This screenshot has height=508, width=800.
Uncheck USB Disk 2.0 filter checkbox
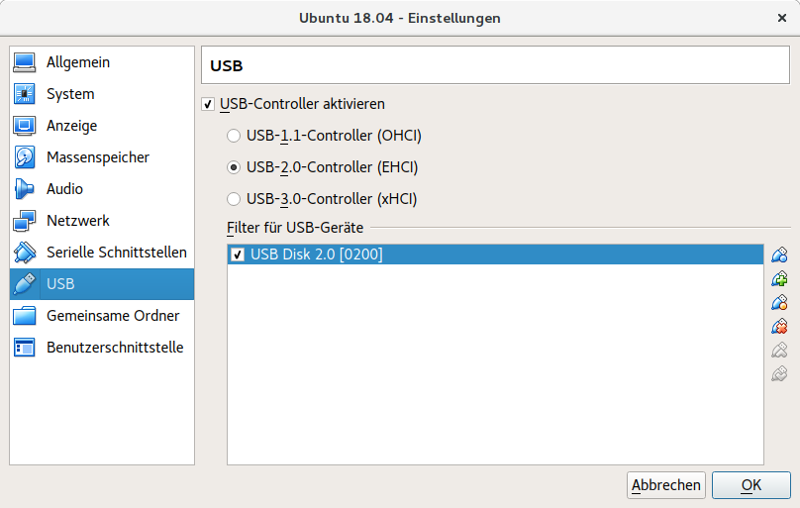[238, 255]
